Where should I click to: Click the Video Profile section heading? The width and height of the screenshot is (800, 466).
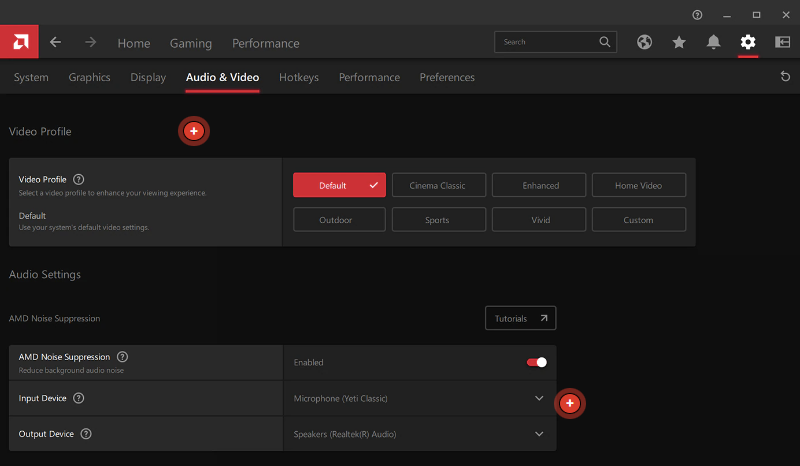pyautogui.click(x=40, y=132)
